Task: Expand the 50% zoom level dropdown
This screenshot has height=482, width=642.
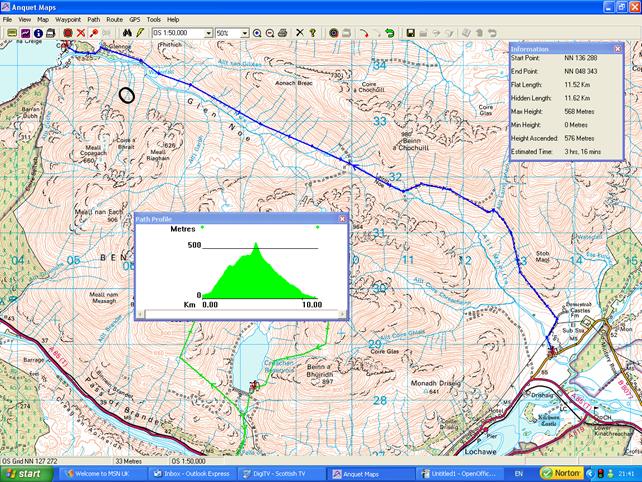Action: 244,33
